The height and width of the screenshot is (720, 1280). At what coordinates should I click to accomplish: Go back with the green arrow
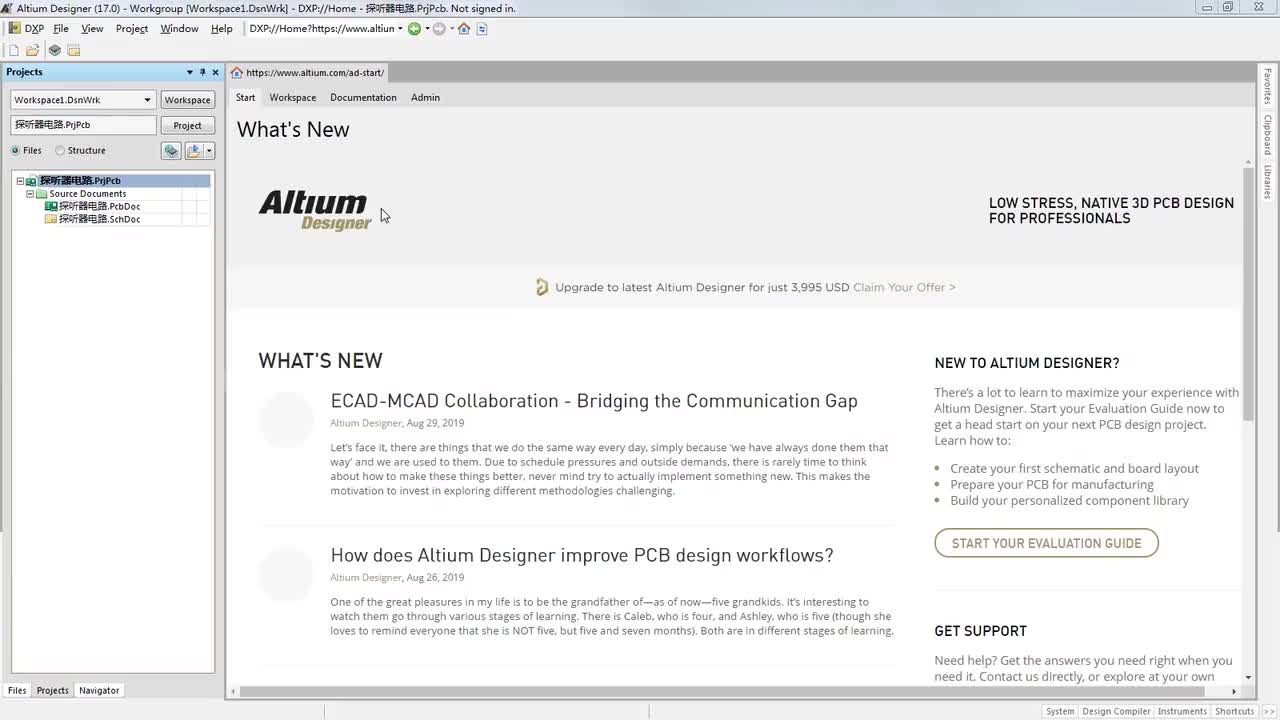414,28
